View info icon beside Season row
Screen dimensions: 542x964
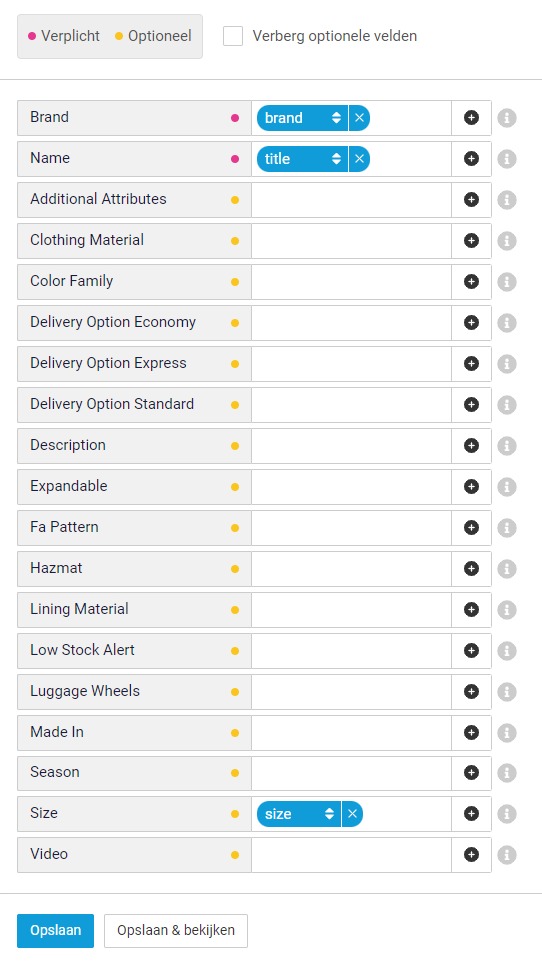coord(507,773)
